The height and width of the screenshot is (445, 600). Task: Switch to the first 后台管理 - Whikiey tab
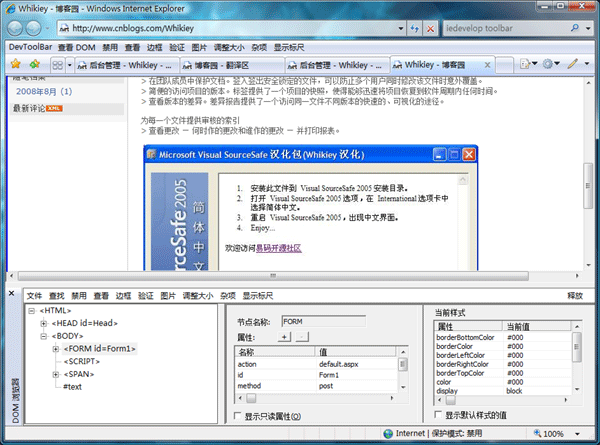click(126, 65)
